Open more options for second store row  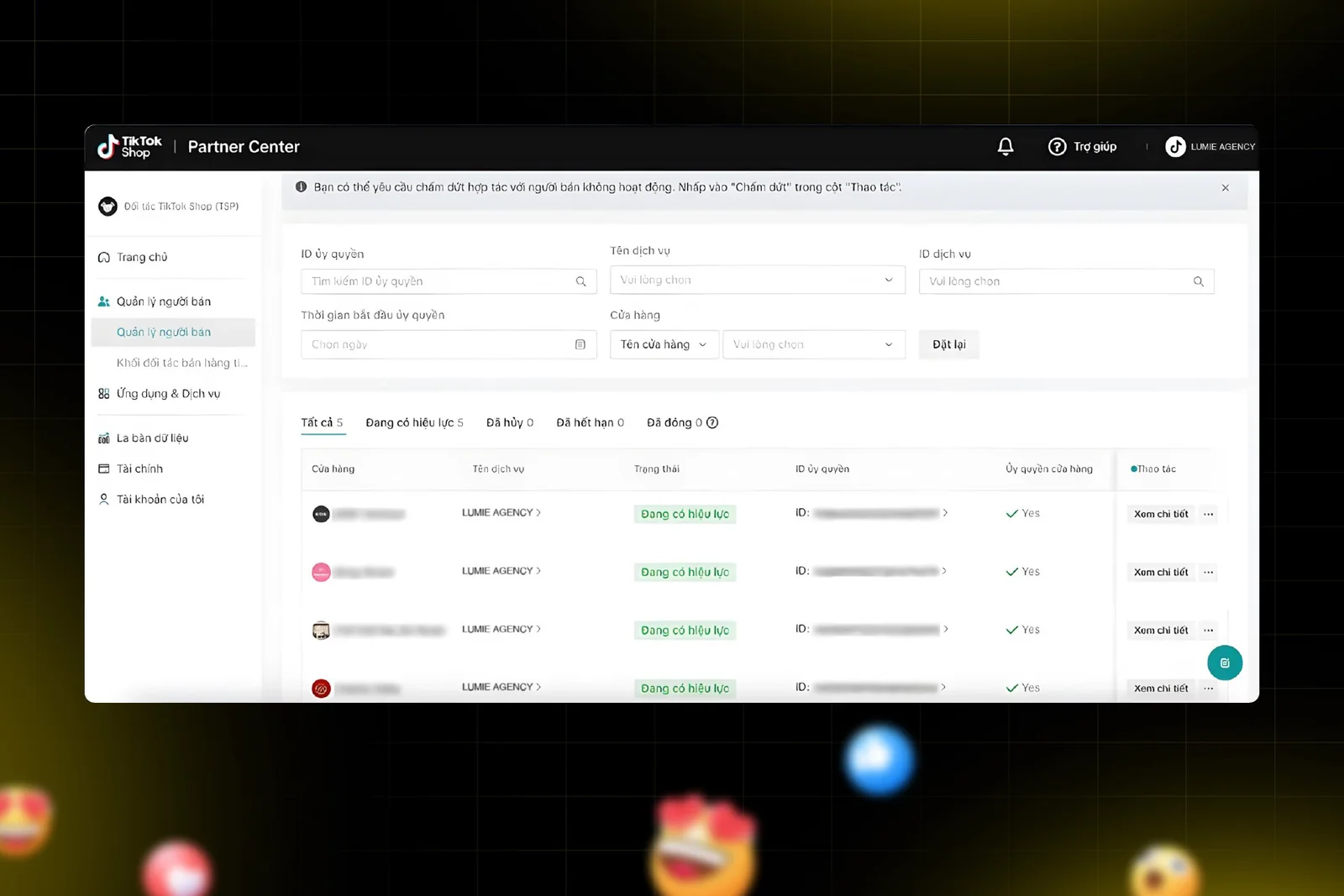(x=1208, y=572)
